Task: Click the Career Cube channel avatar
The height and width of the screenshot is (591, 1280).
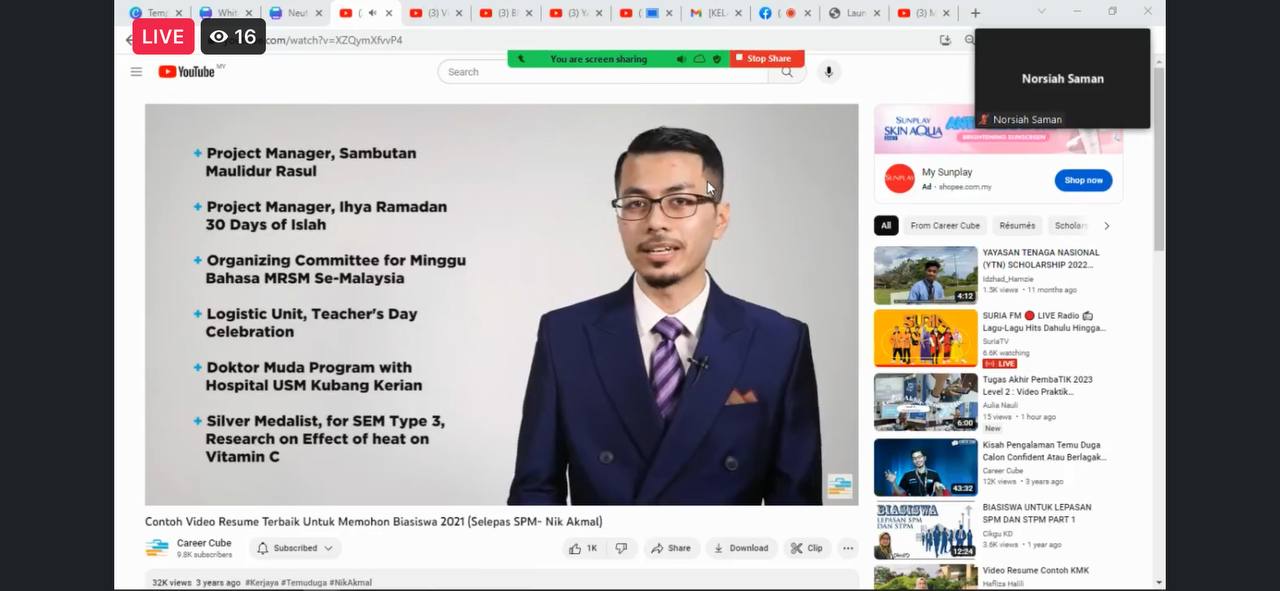Action: point(157,548)
